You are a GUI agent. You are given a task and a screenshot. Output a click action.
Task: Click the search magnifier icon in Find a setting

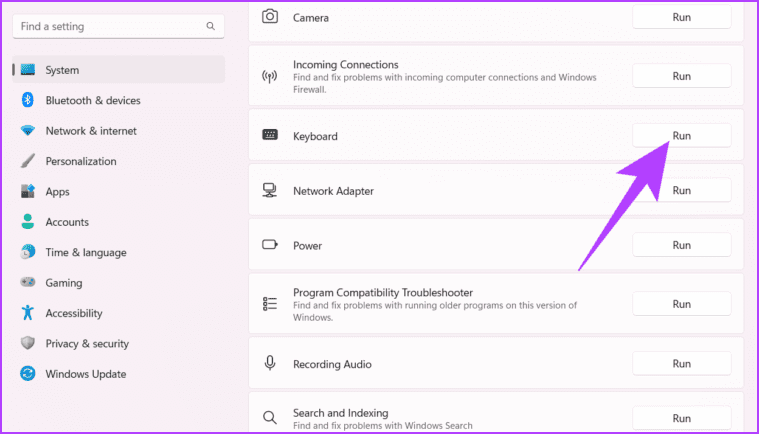tap(210, 26)
